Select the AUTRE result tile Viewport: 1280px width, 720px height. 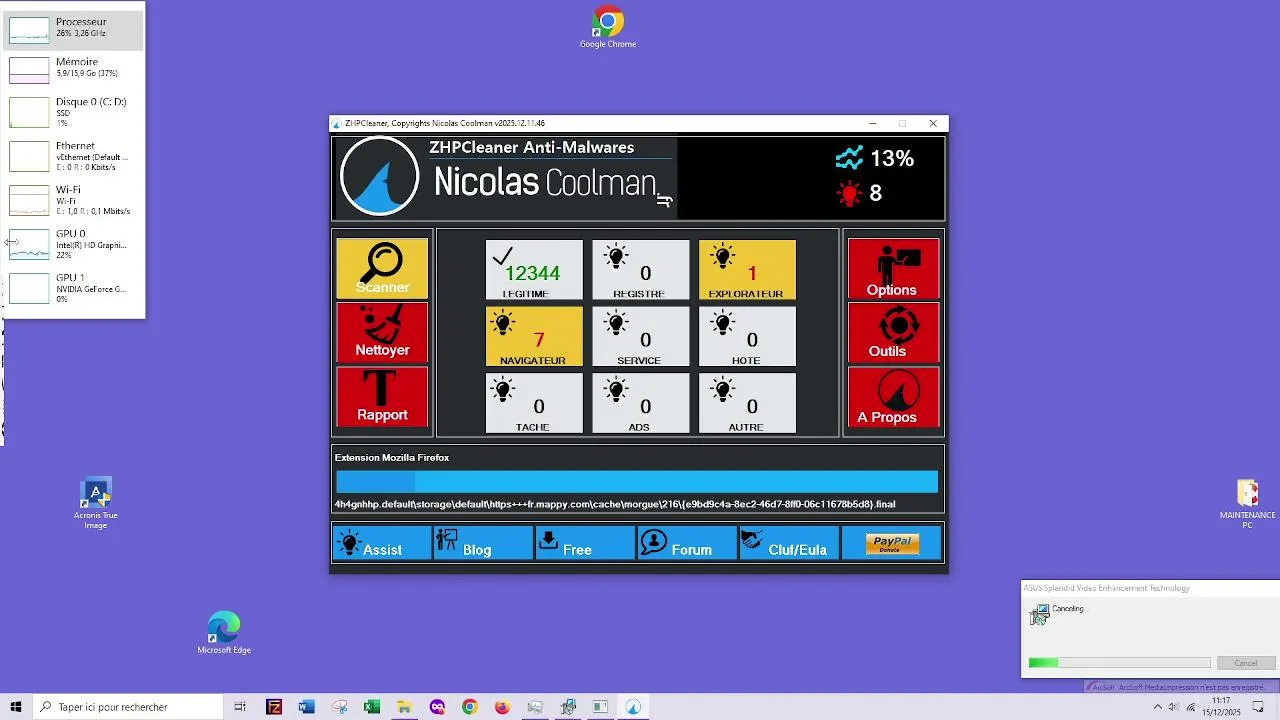tap(747, 403)
